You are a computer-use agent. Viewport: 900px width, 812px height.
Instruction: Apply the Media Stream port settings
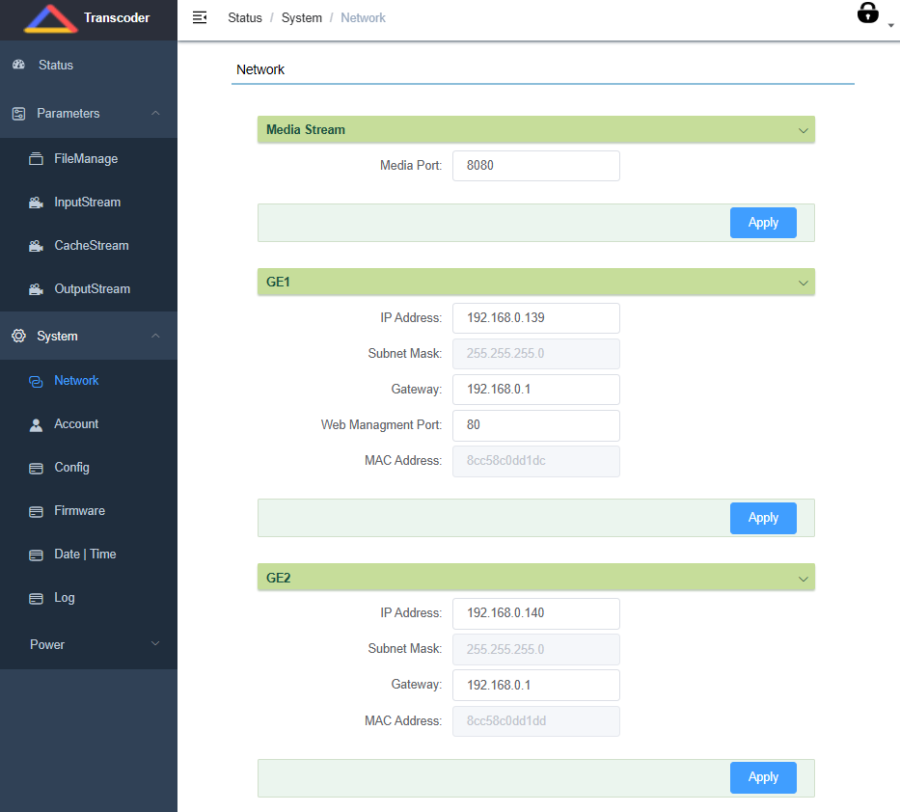pyautogui.click(x=763, y=223)
